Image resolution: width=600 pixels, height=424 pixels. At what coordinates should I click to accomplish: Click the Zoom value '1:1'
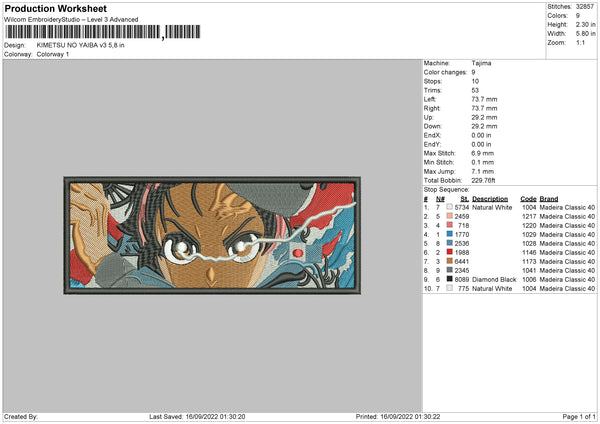580,43
